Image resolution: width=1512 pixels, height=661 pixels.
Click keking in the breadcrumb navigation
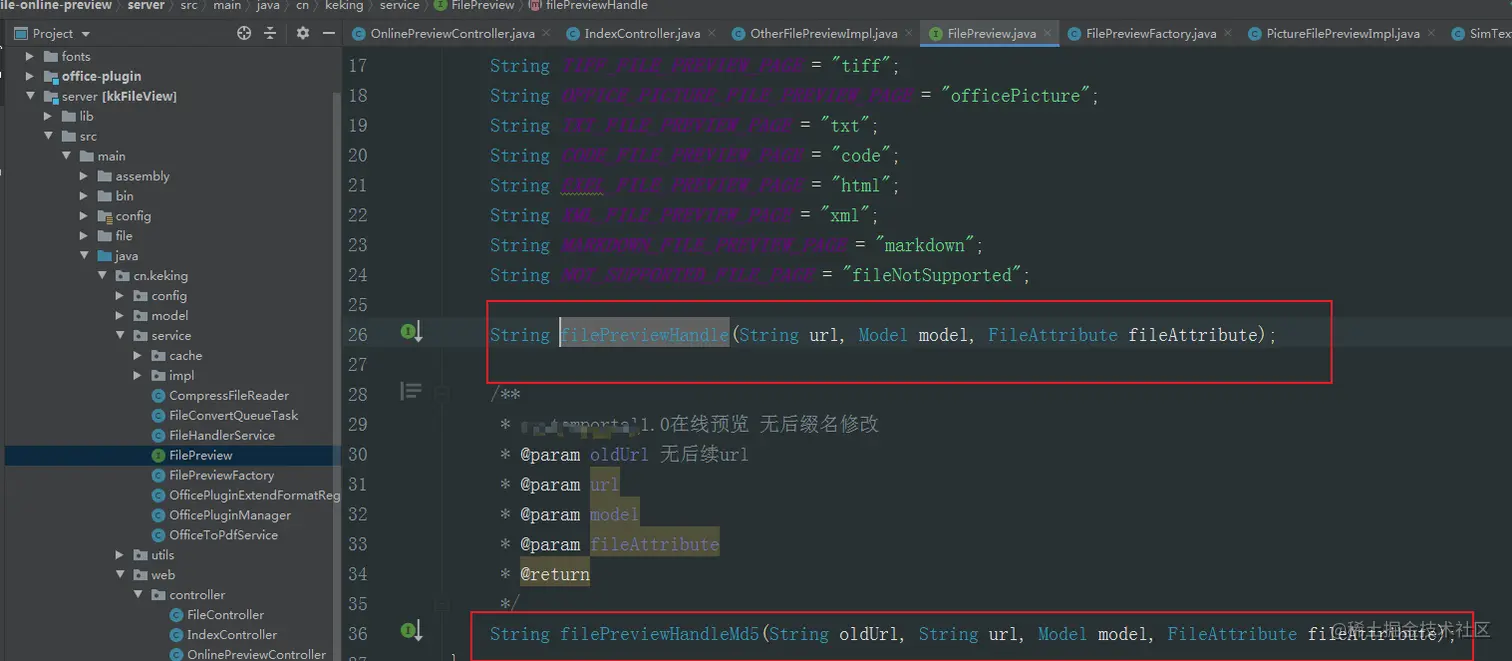[x=344, y=6]
